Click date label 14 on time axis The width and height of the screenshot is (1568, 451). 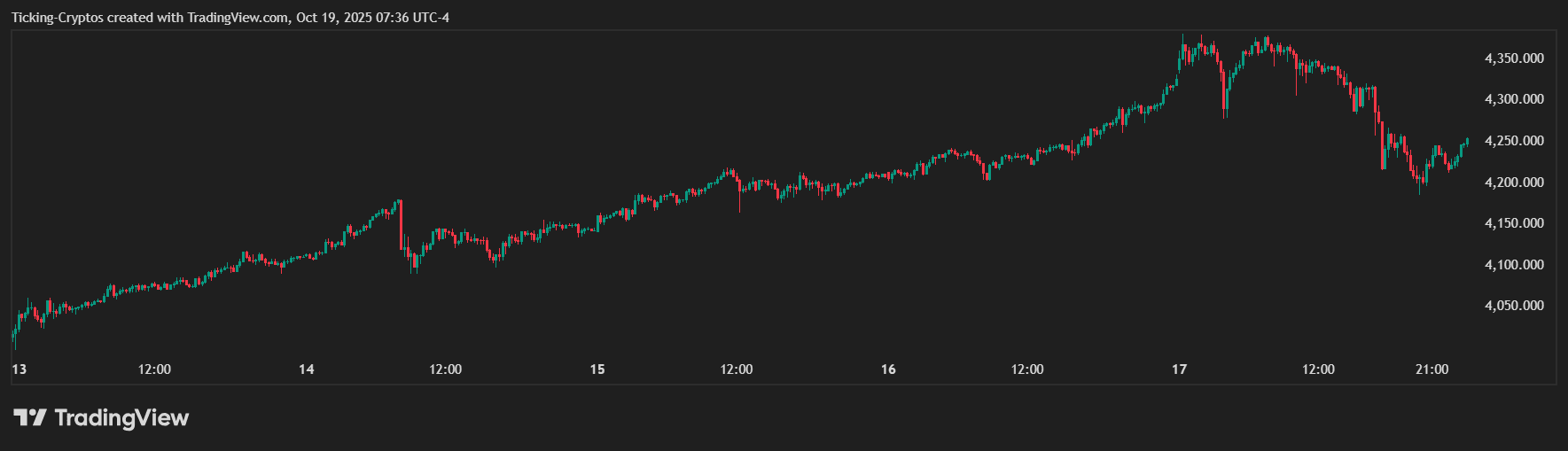[307, 369]
